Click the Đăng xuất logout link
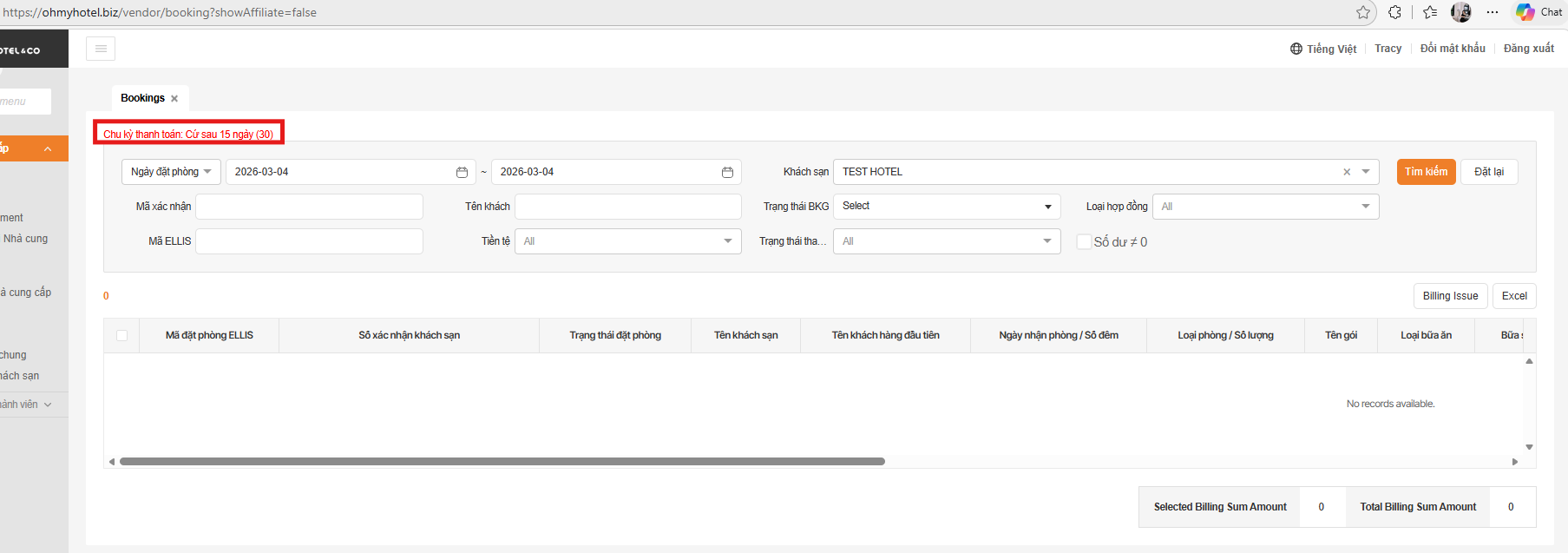Viewport: 1568px width, 553px height. 1528,49
